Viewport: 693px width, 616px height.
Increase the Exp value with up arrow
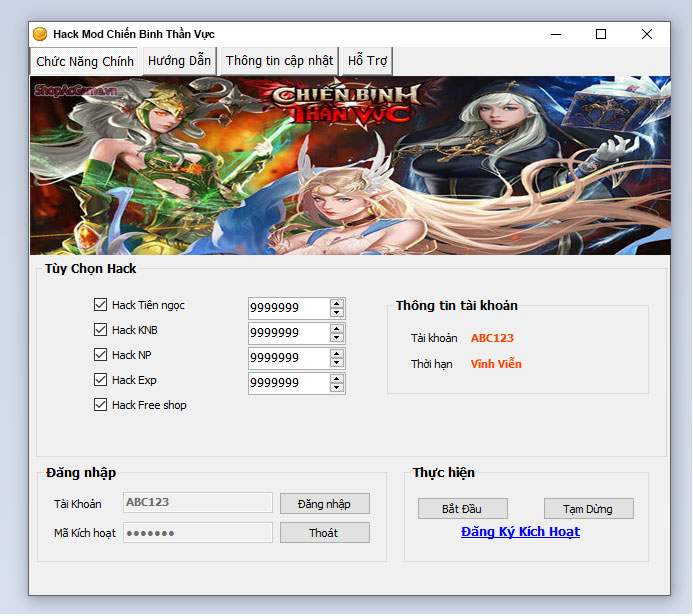click(x=337, y=379)
